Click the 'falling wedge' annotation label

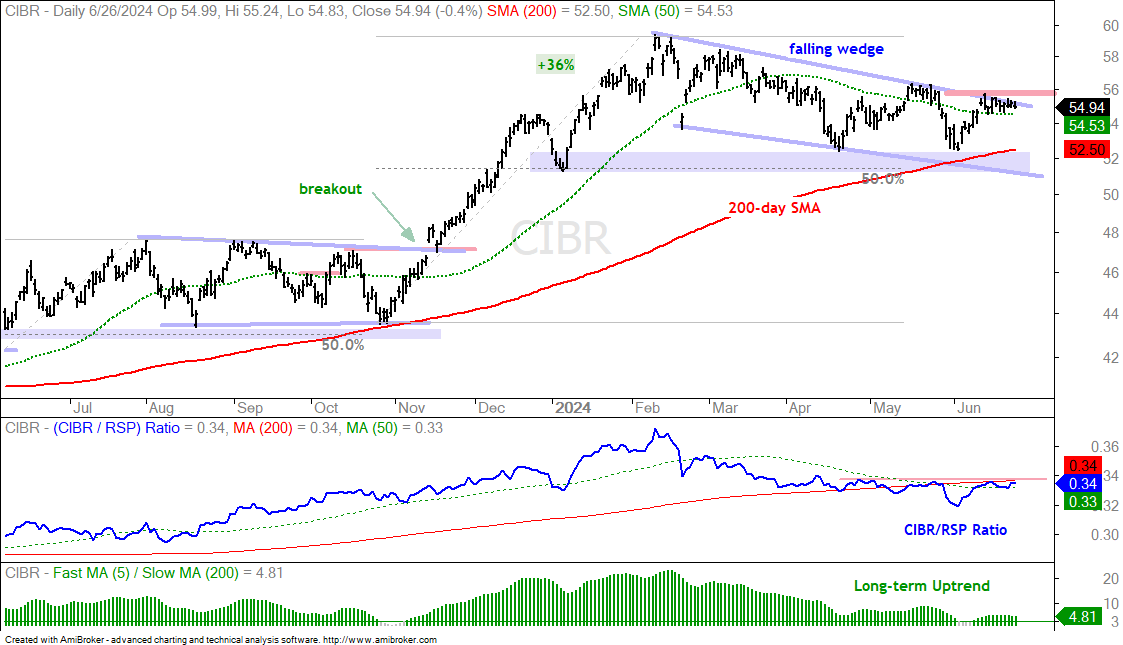point(836,49)
